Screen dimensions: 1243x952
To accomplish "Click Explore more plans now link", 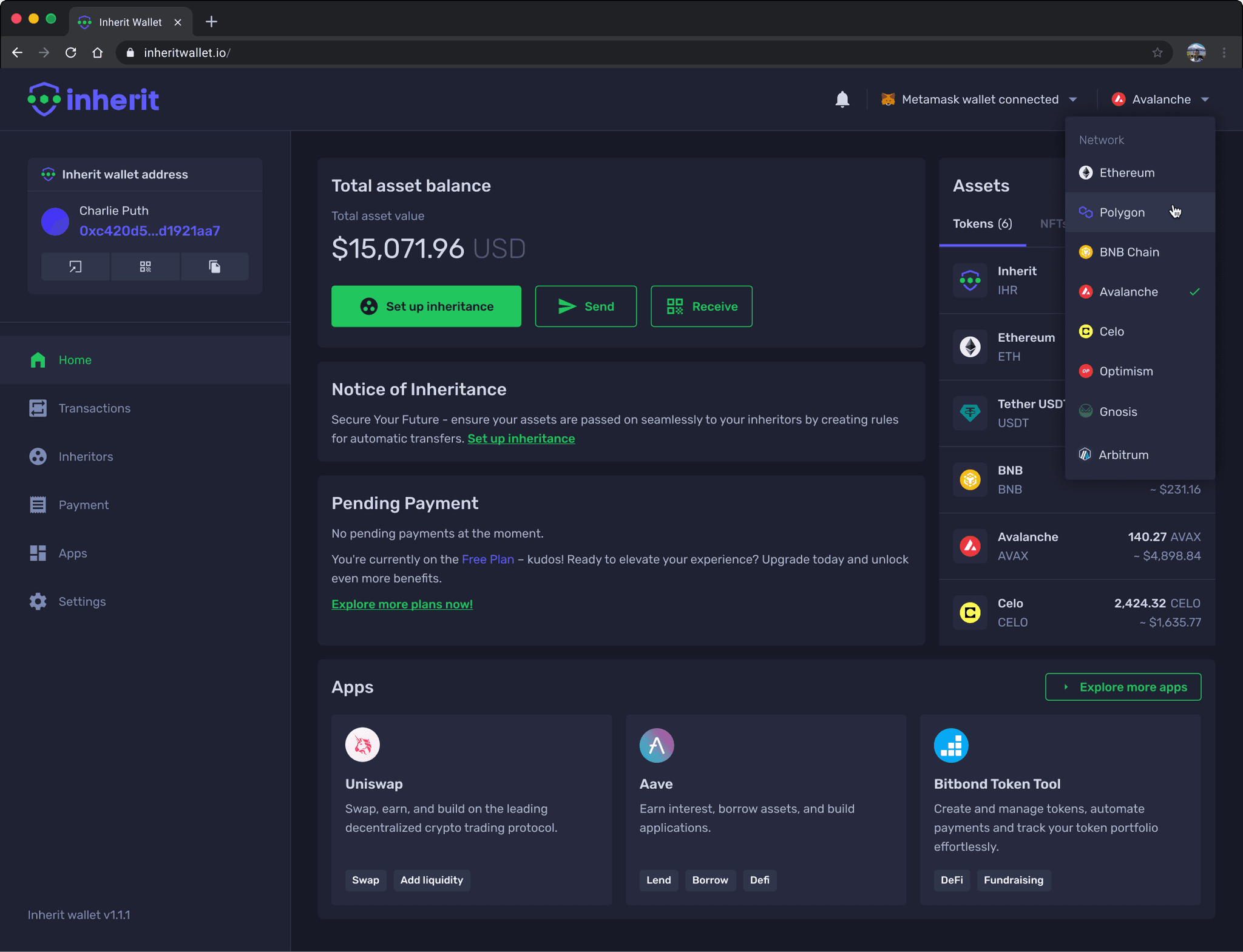I will [402, 604].
